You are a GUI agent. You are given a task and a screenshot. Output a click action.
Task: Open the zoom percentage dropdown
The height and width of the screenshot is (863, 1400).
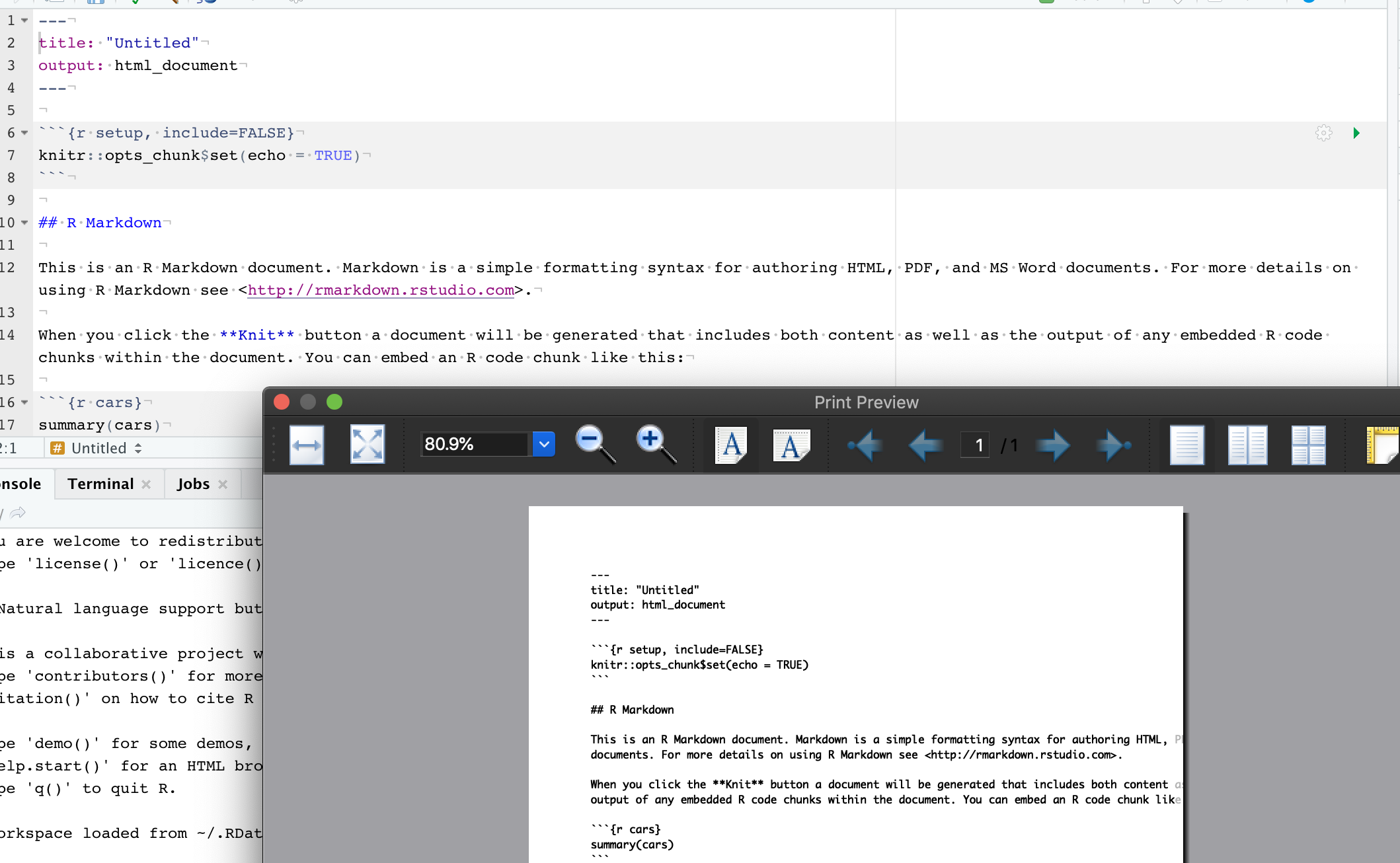tap(544, 444)
